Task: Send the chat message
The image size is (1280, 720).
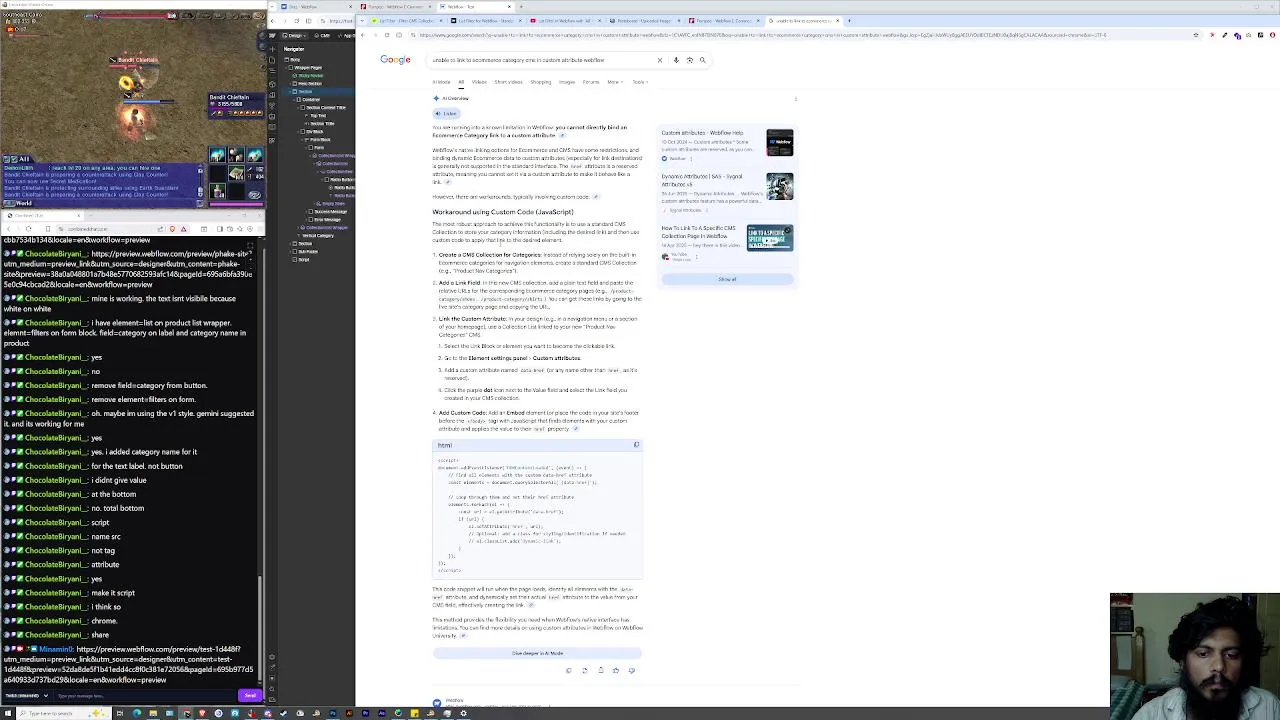Action: 250,696
